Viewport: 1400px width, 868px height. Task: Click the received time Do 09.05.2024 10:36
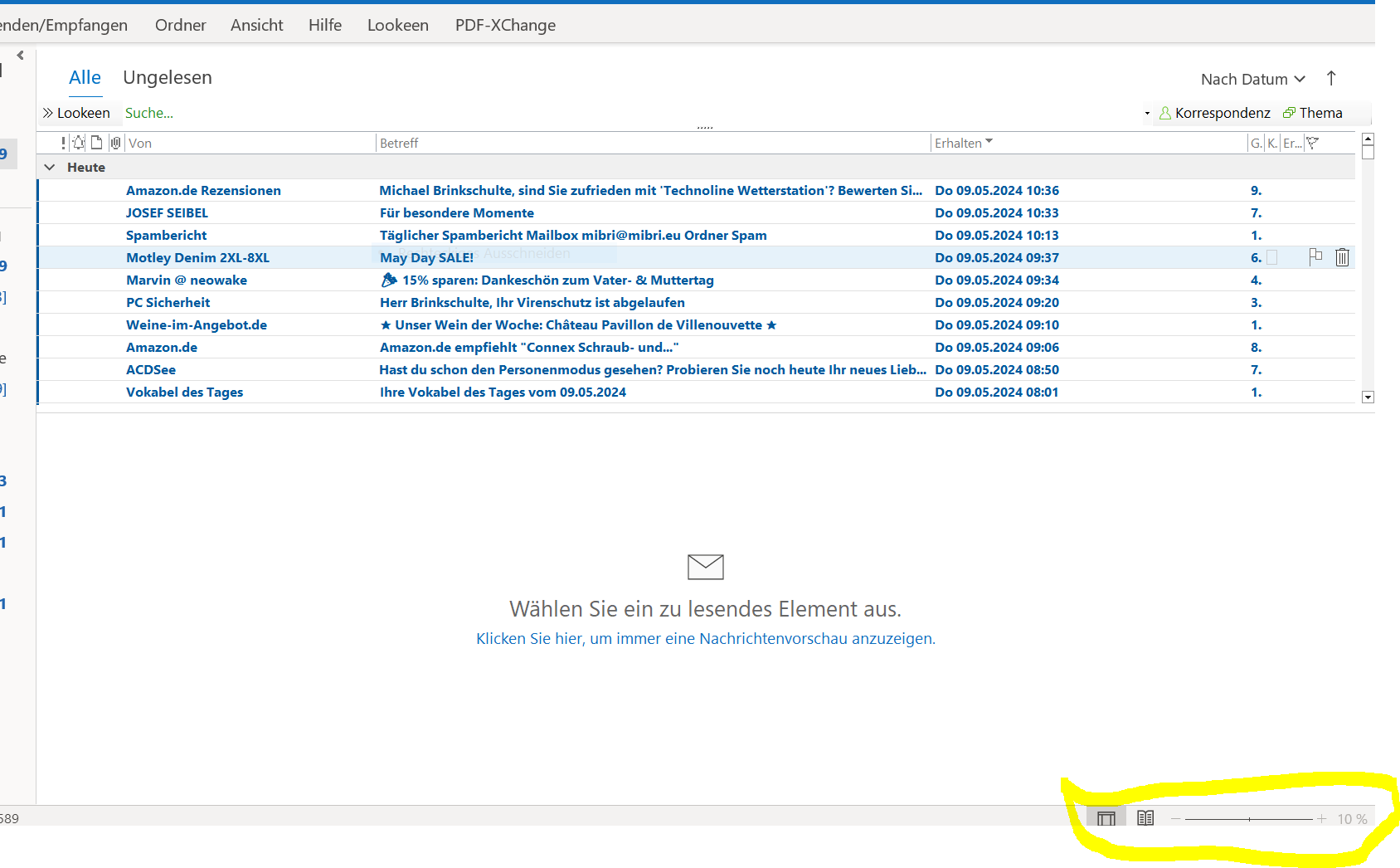tap(996, 190)
